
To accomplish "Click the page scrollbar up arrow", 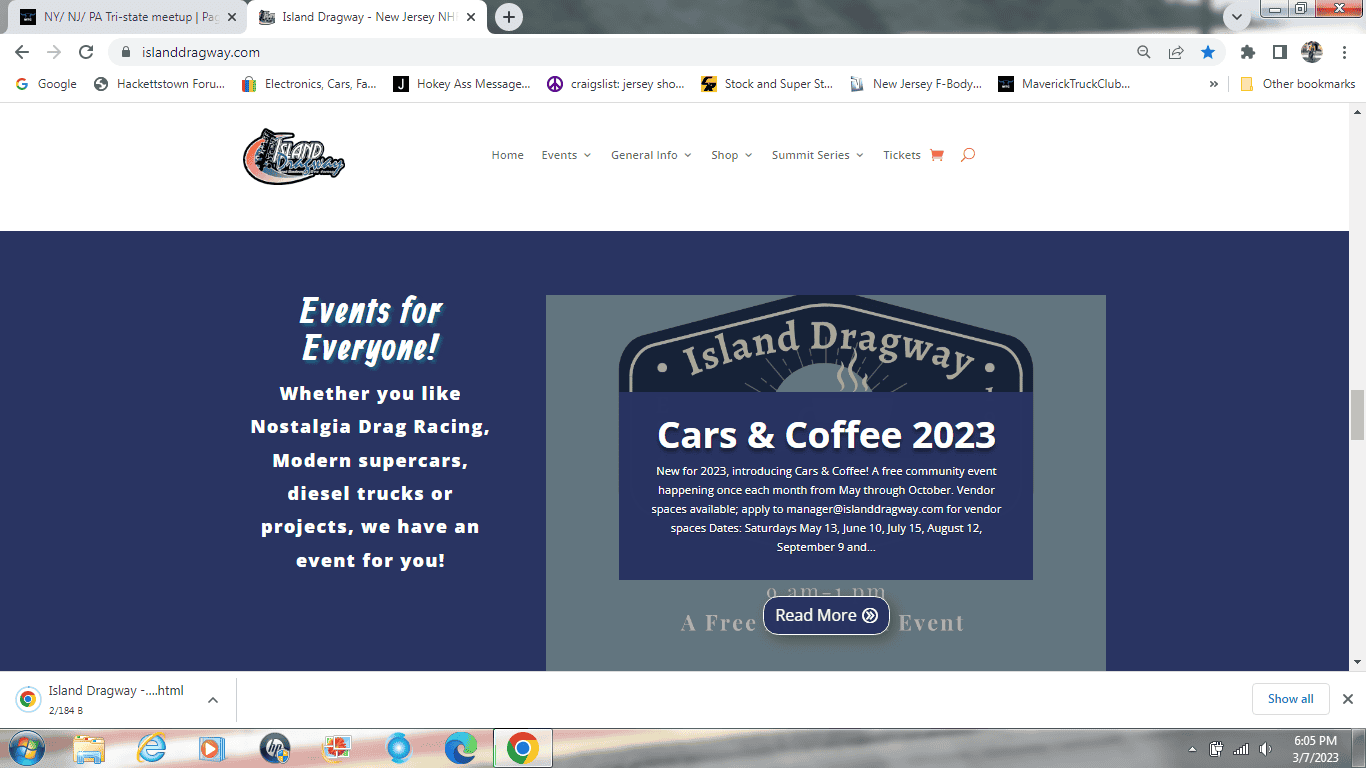I will coord(1357,110).
